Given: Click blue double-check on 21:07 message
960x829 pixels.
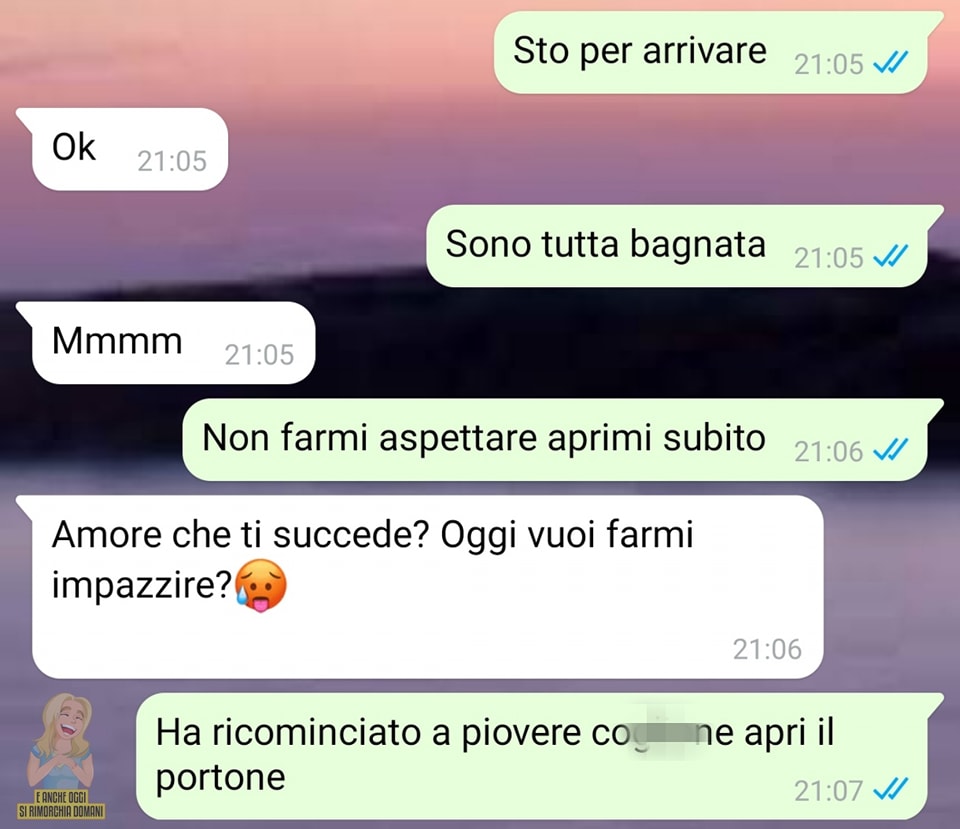Looking at the screenshot, I should [x=891, y=789].
